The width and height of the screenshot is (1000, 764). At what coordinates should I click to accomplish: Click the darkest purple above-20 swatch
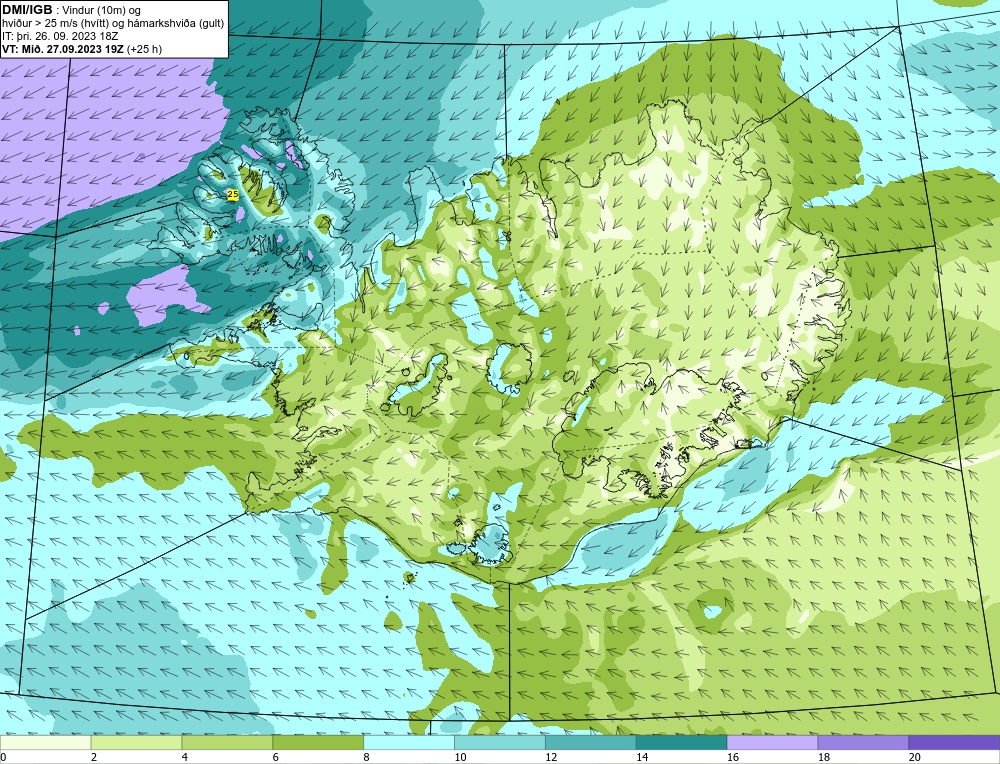[954, 742]
